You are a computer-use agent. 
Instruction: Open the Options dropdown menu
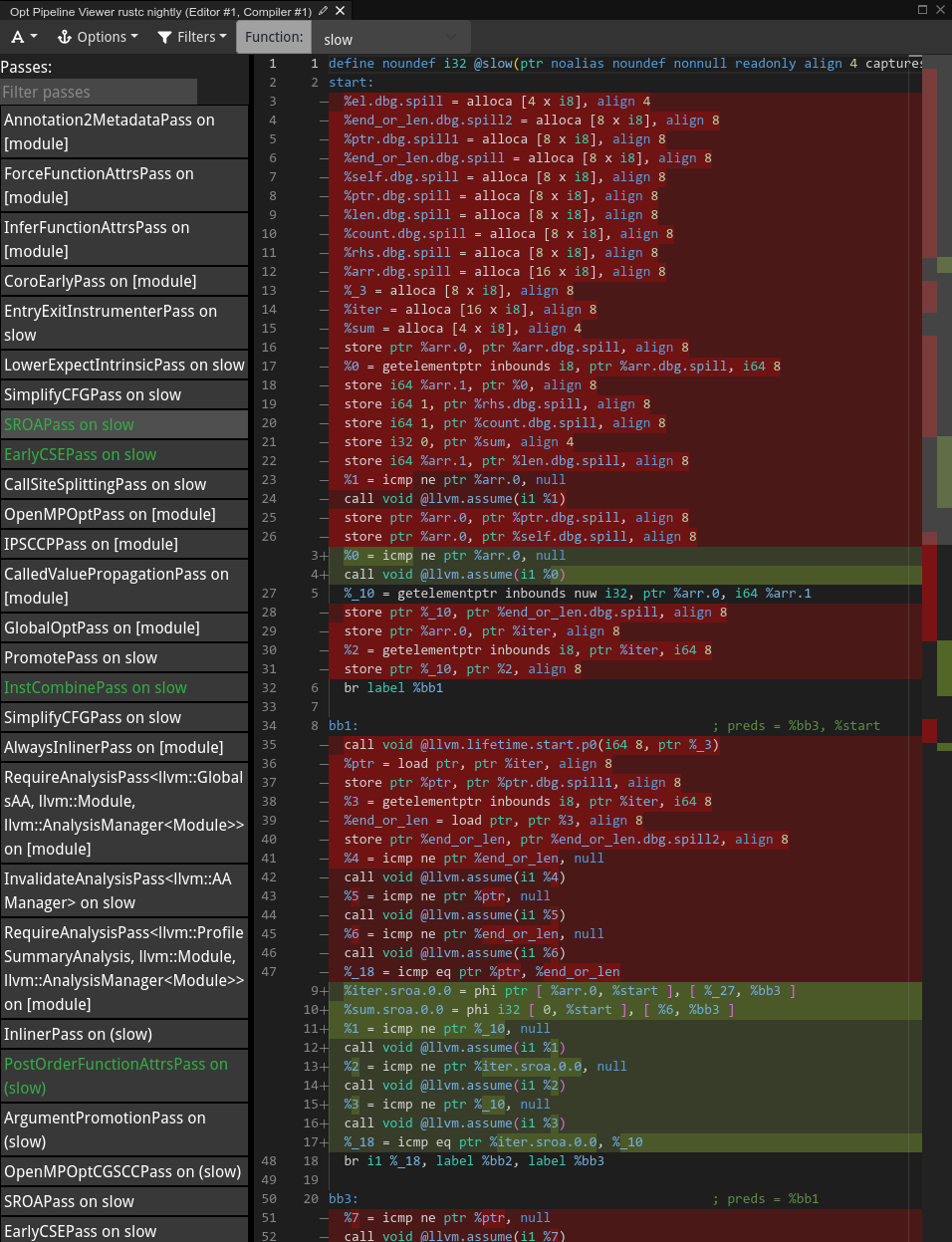98,37
